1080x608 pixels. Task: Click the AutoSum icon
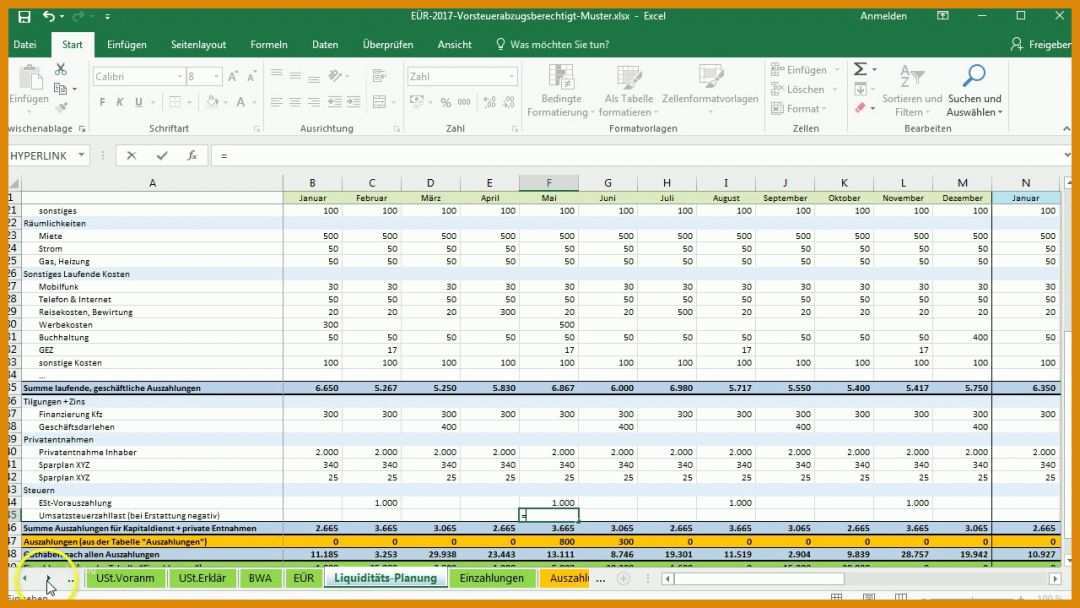[860, 68]
